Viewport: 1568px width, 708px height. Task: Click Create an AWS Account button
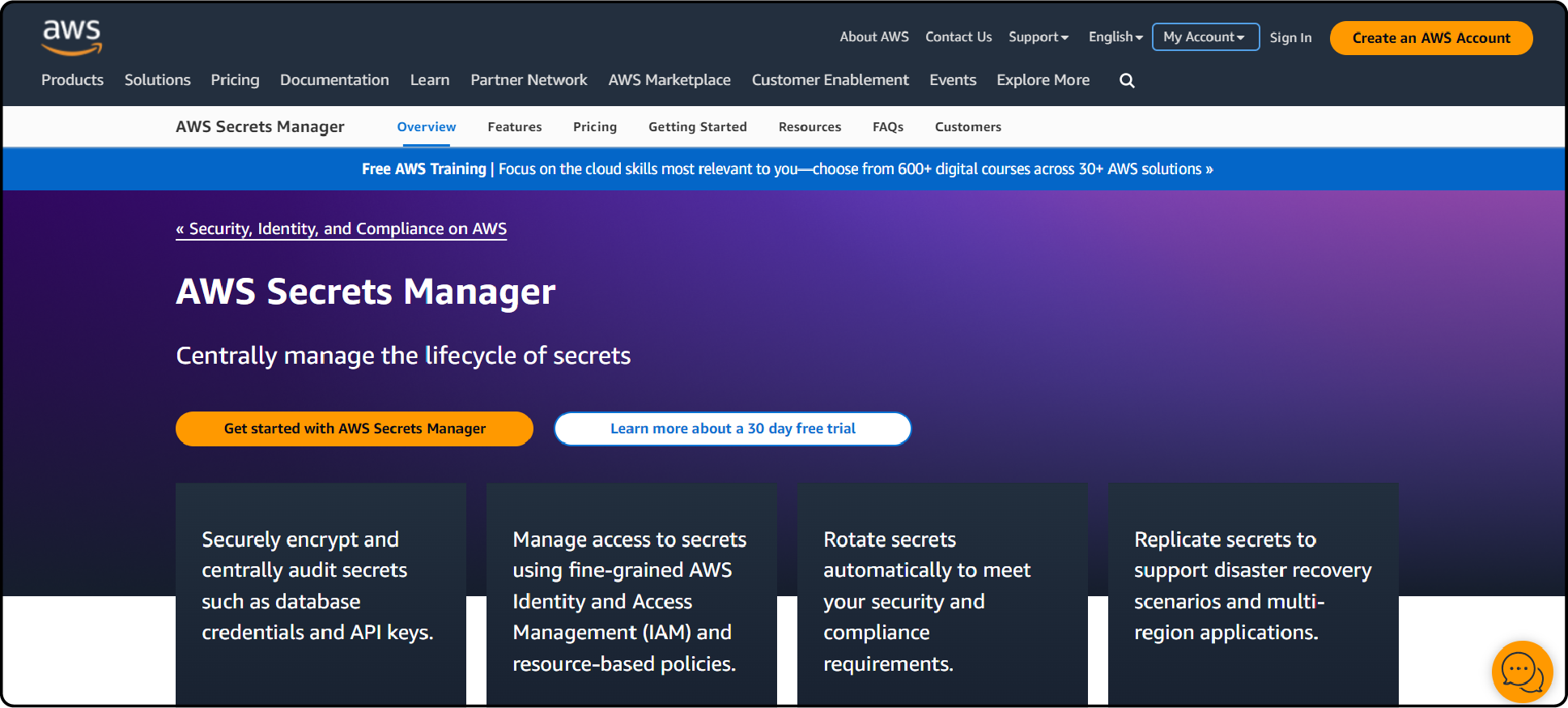pyautogui.click(x=1431, y=38)
